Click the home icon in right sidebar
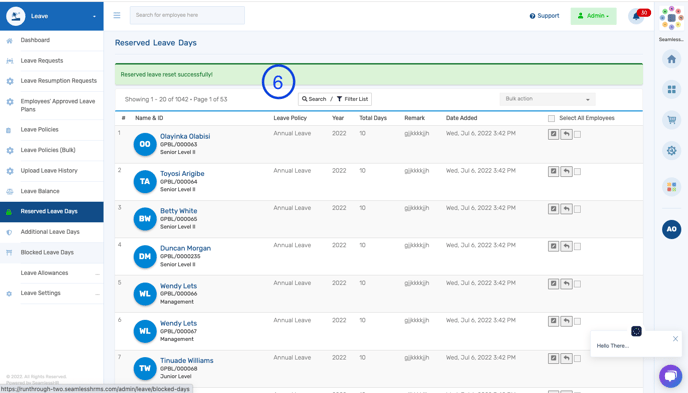 (x=671, y=59)
